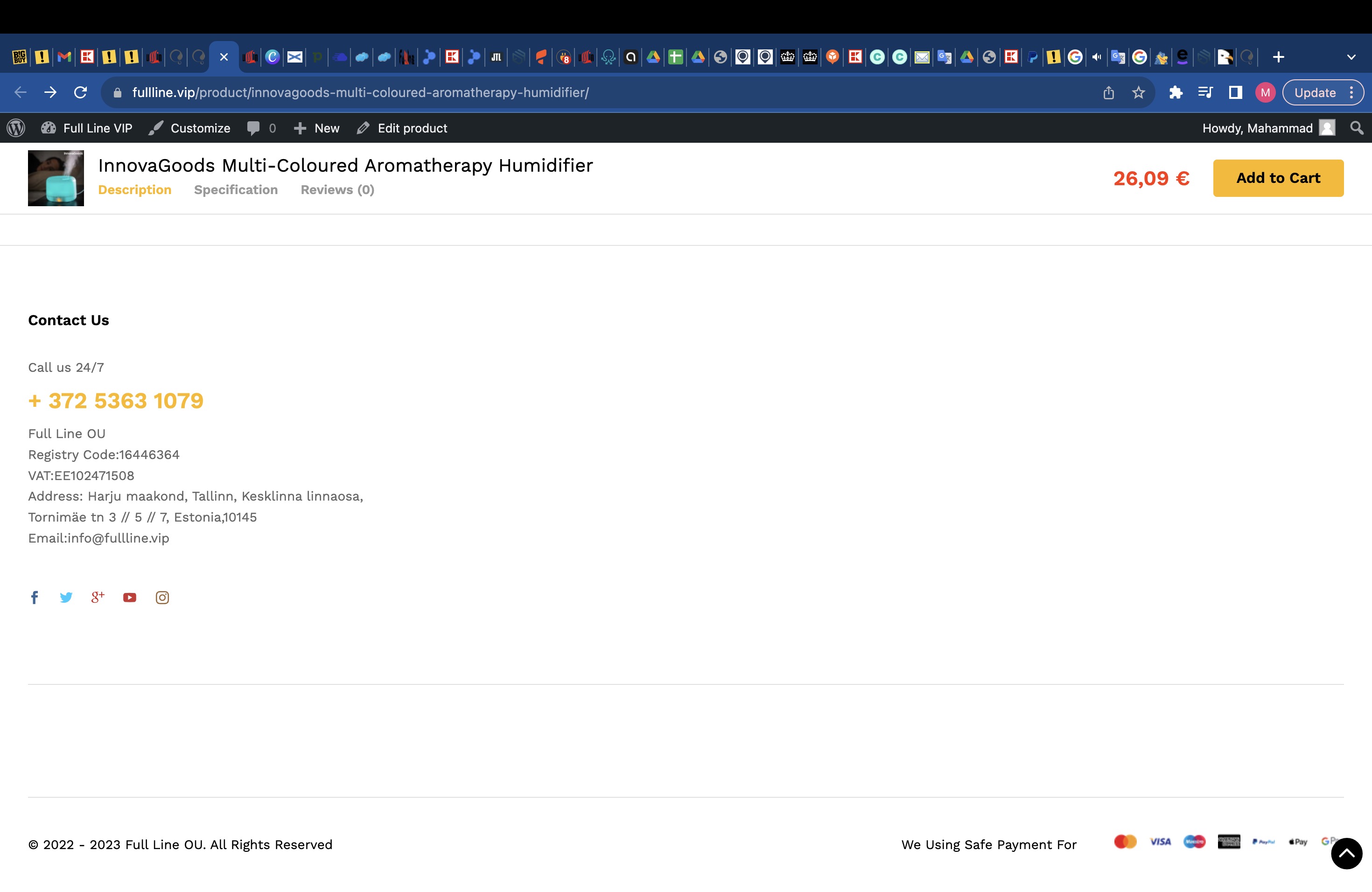This screenshot has height=892, width=1372.
Task: Click the Mastercard payment icon
Action: pos(1125,842)
